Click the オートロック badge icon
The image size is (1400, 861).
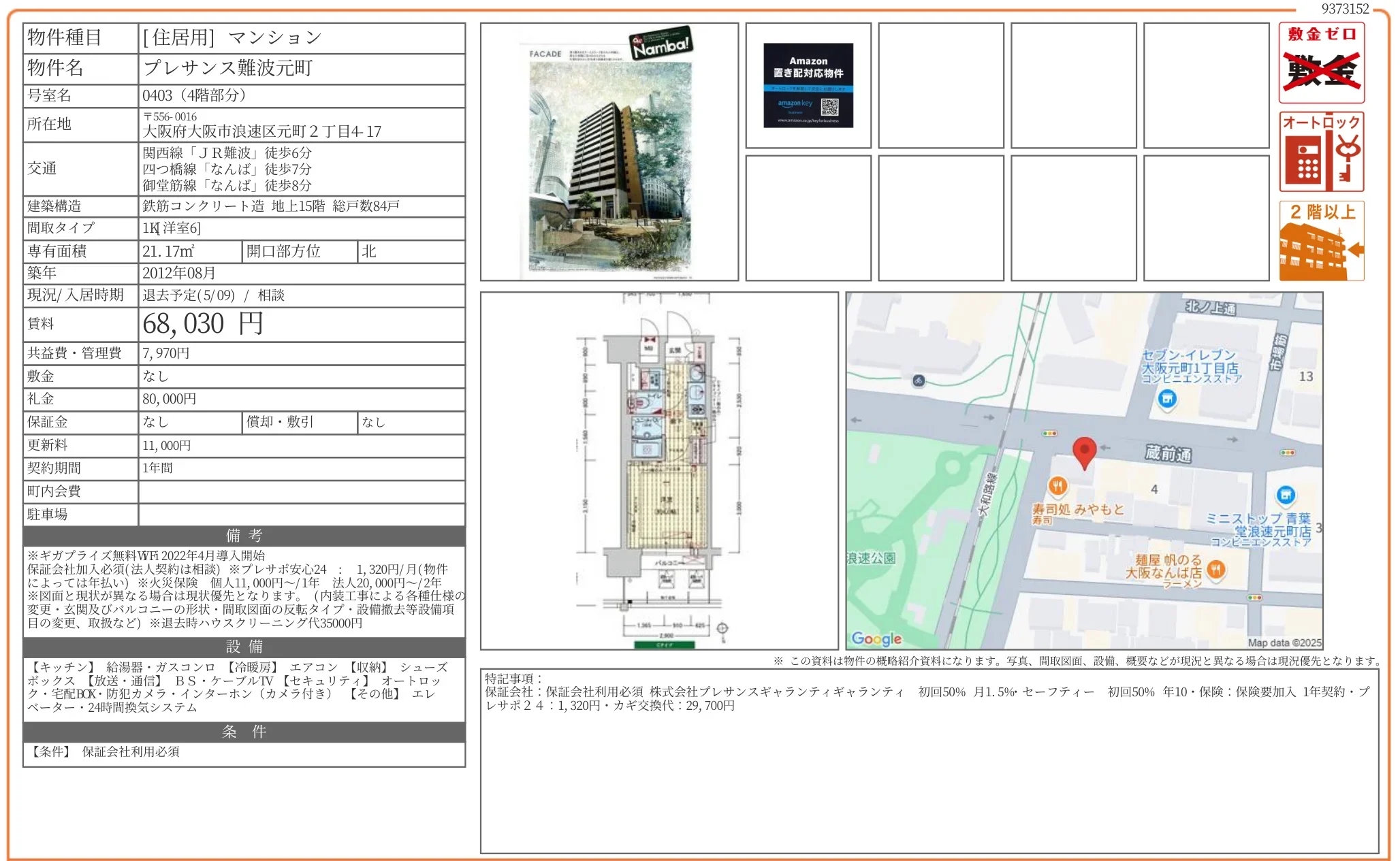click(1321, 152)
